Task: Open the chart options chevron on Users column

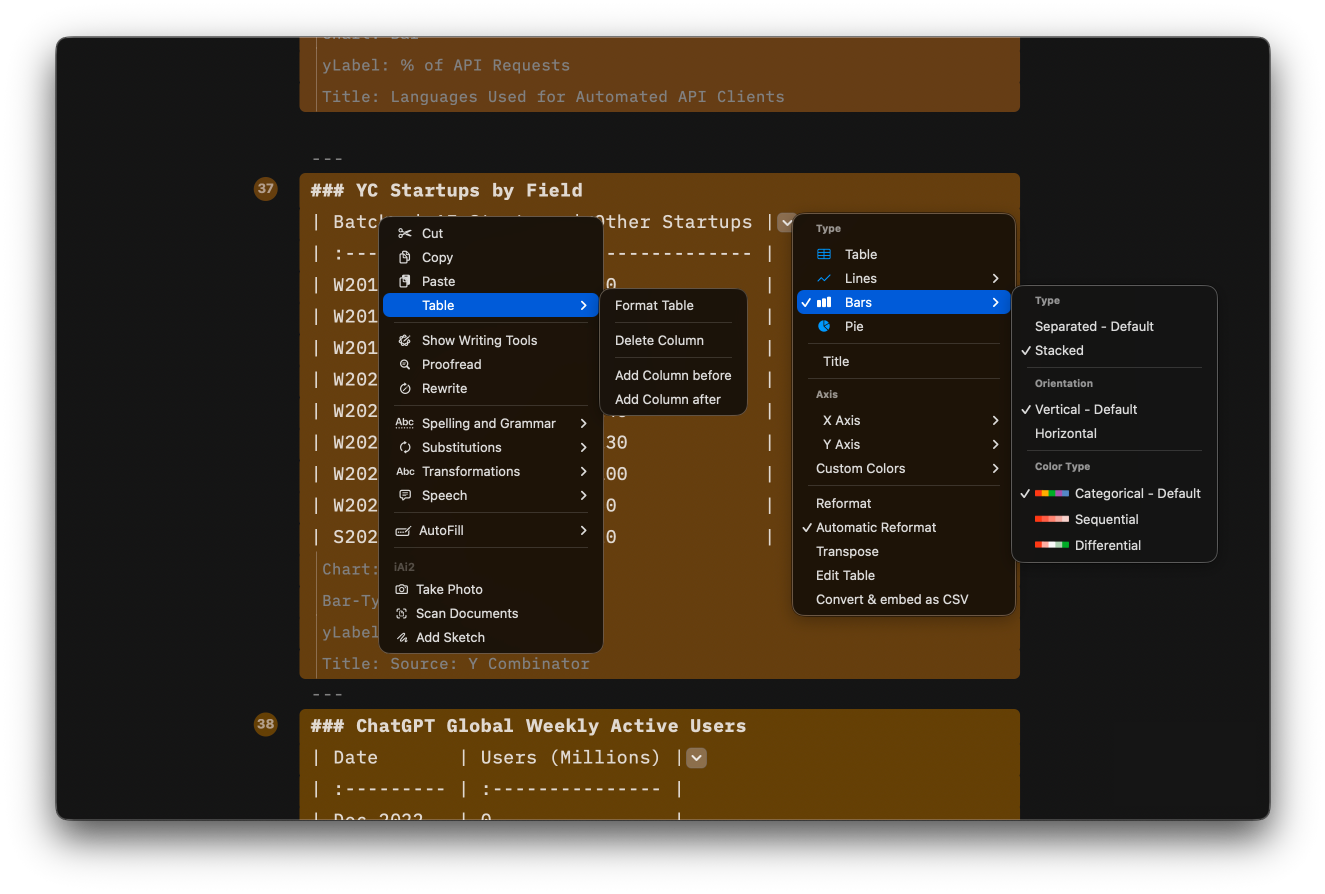Action: (x=696, y=758)
